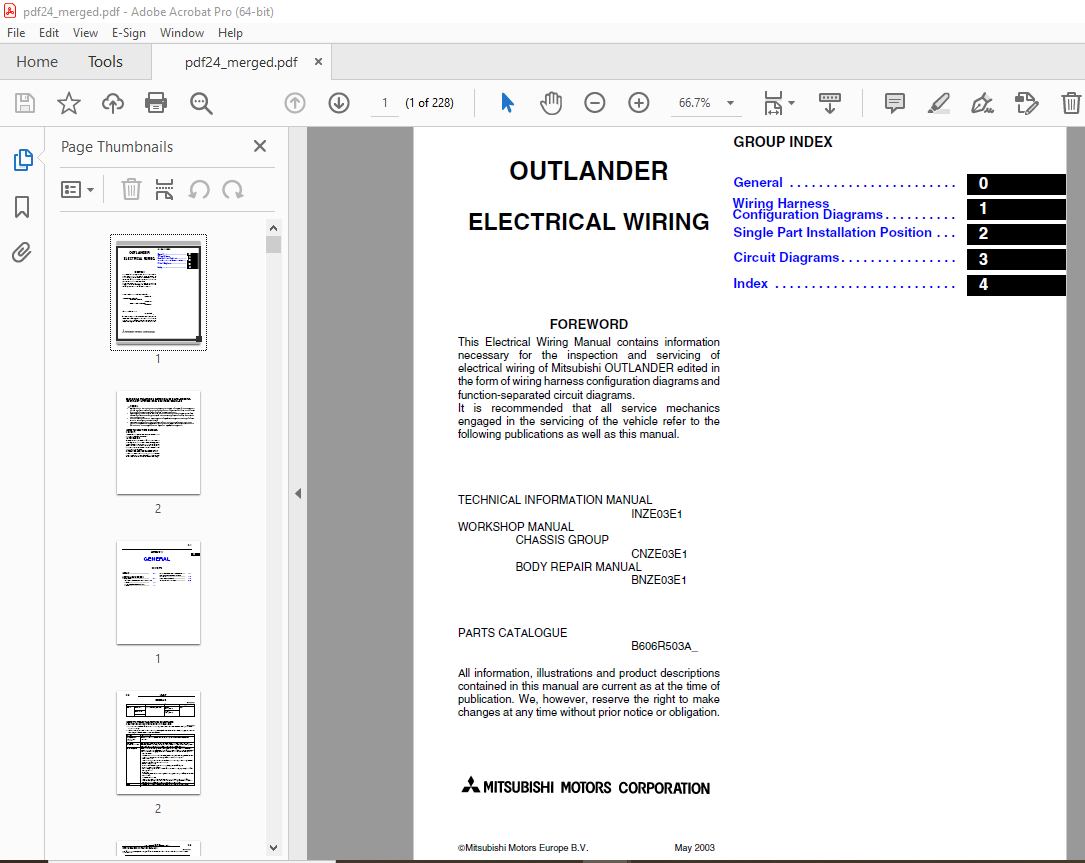
Task: Collapse the navigation pane with arrow
Action: coord(298,493)
